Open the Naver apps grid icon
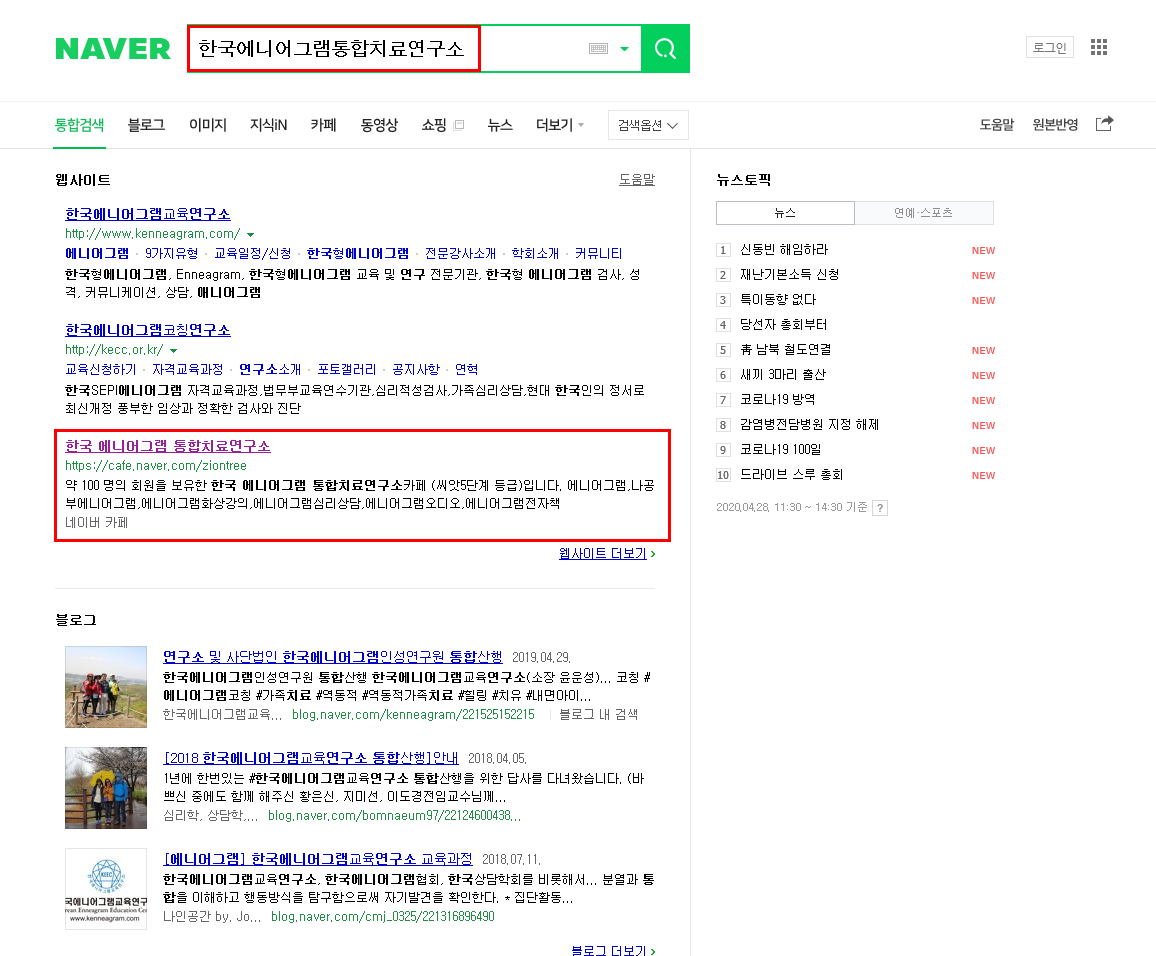Viewport: 1156px width, 956px height. click(x=1098, y=47)
